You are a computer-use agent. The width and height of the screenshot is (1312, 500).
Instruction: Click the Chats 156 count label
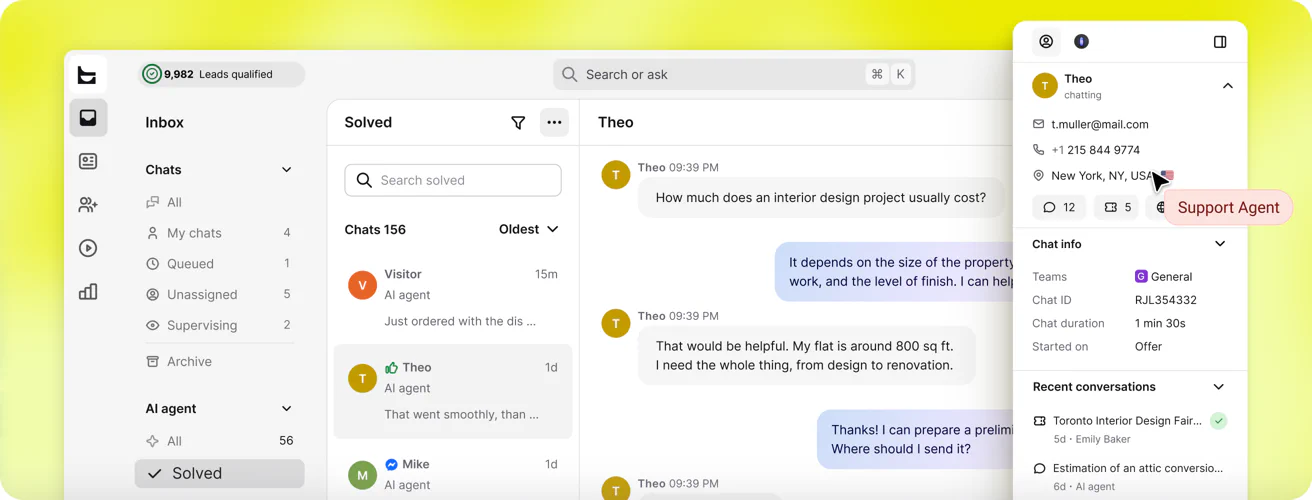375,230
